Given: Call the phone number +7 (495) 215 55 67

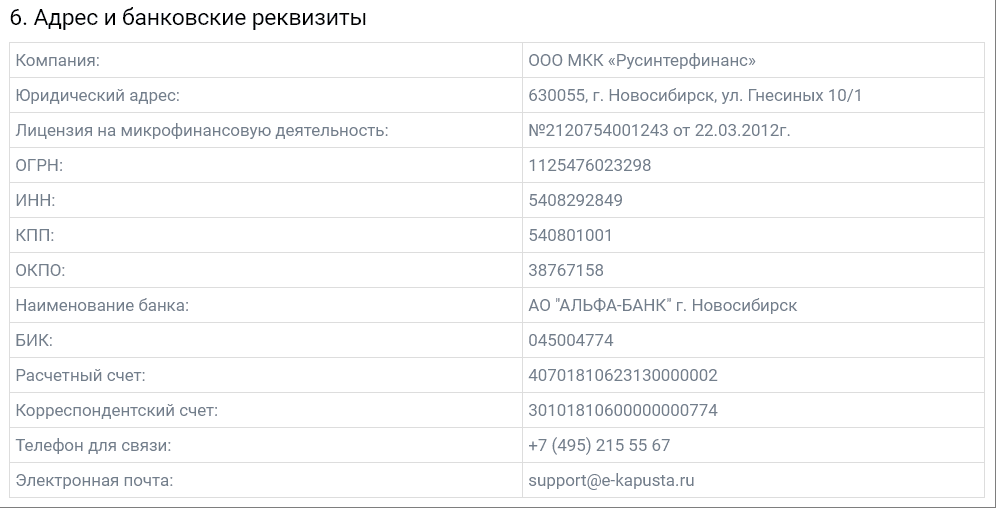Looking at the screenshot, I should tap(599, 446).
